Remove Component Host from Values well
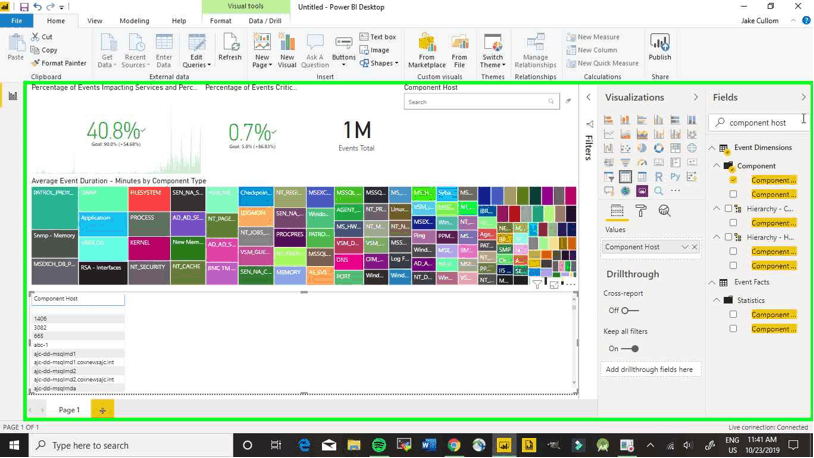The height and width of the screenshot is (458, 814). click(695, 247)
